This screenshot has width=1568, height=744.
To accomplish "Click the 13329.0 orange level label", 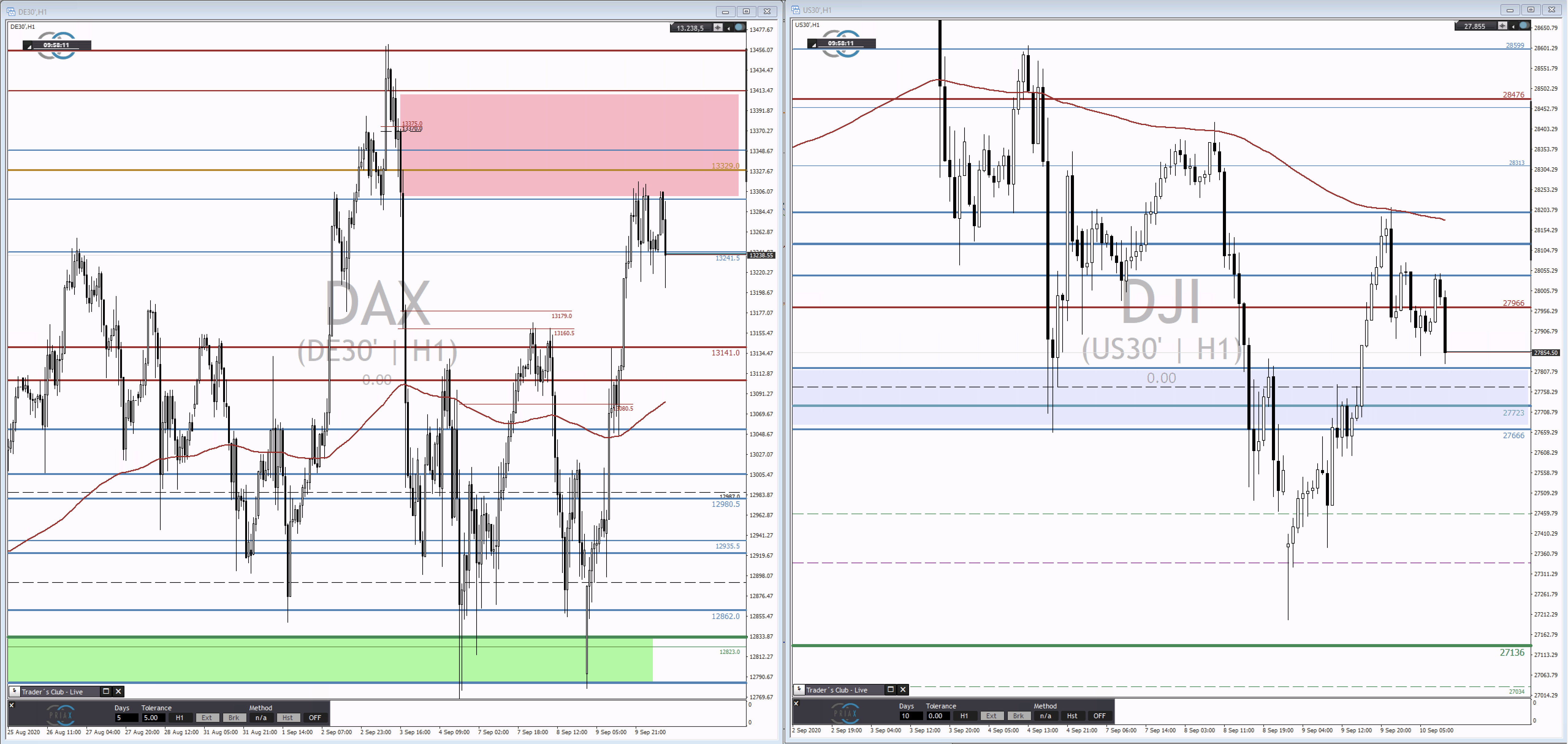I will (x=725, y=165).
